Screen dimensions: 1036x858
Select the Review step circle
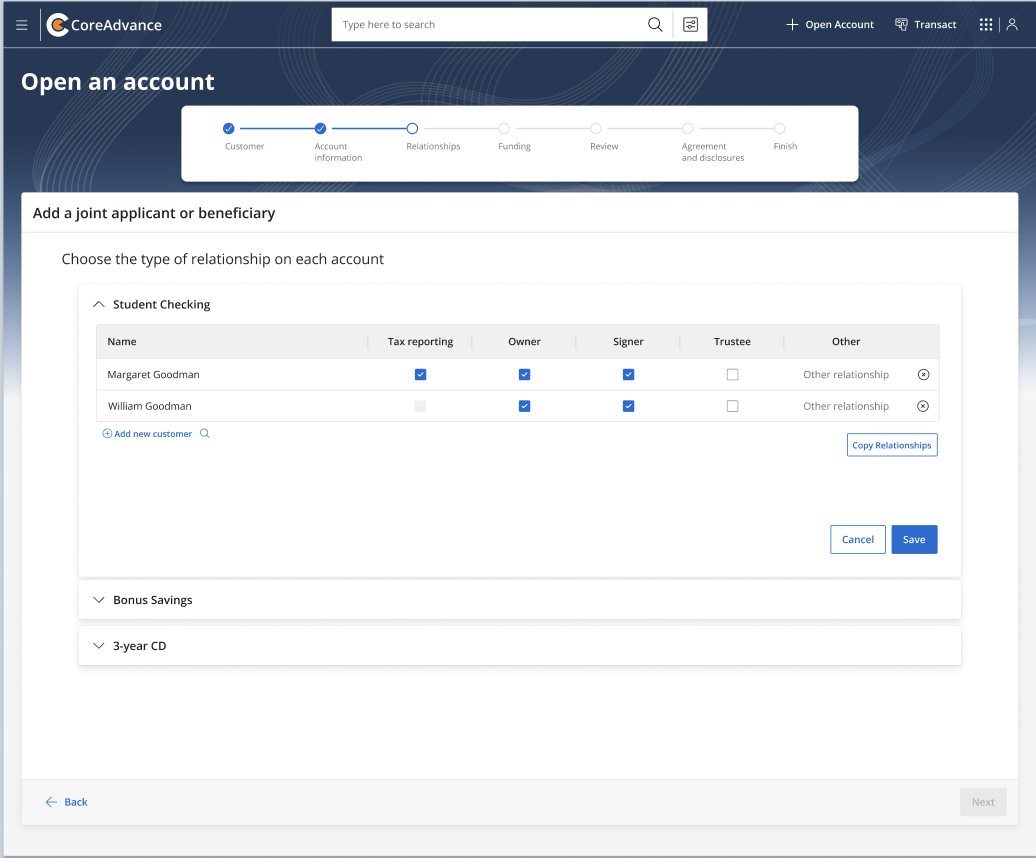pyautogui.click(x=596, y=128)
